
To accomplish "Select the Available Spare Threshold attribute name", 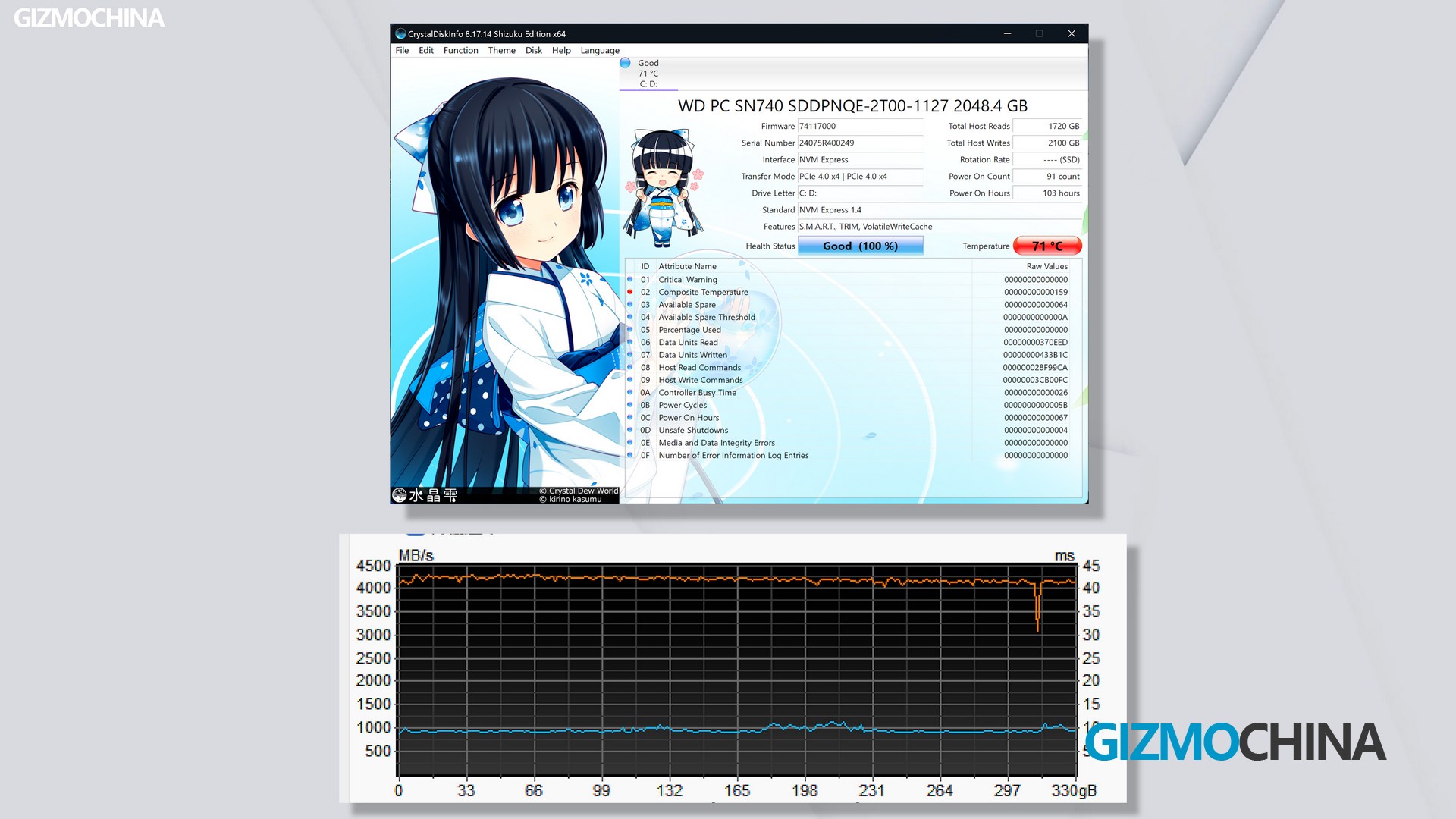I will 707,317.
